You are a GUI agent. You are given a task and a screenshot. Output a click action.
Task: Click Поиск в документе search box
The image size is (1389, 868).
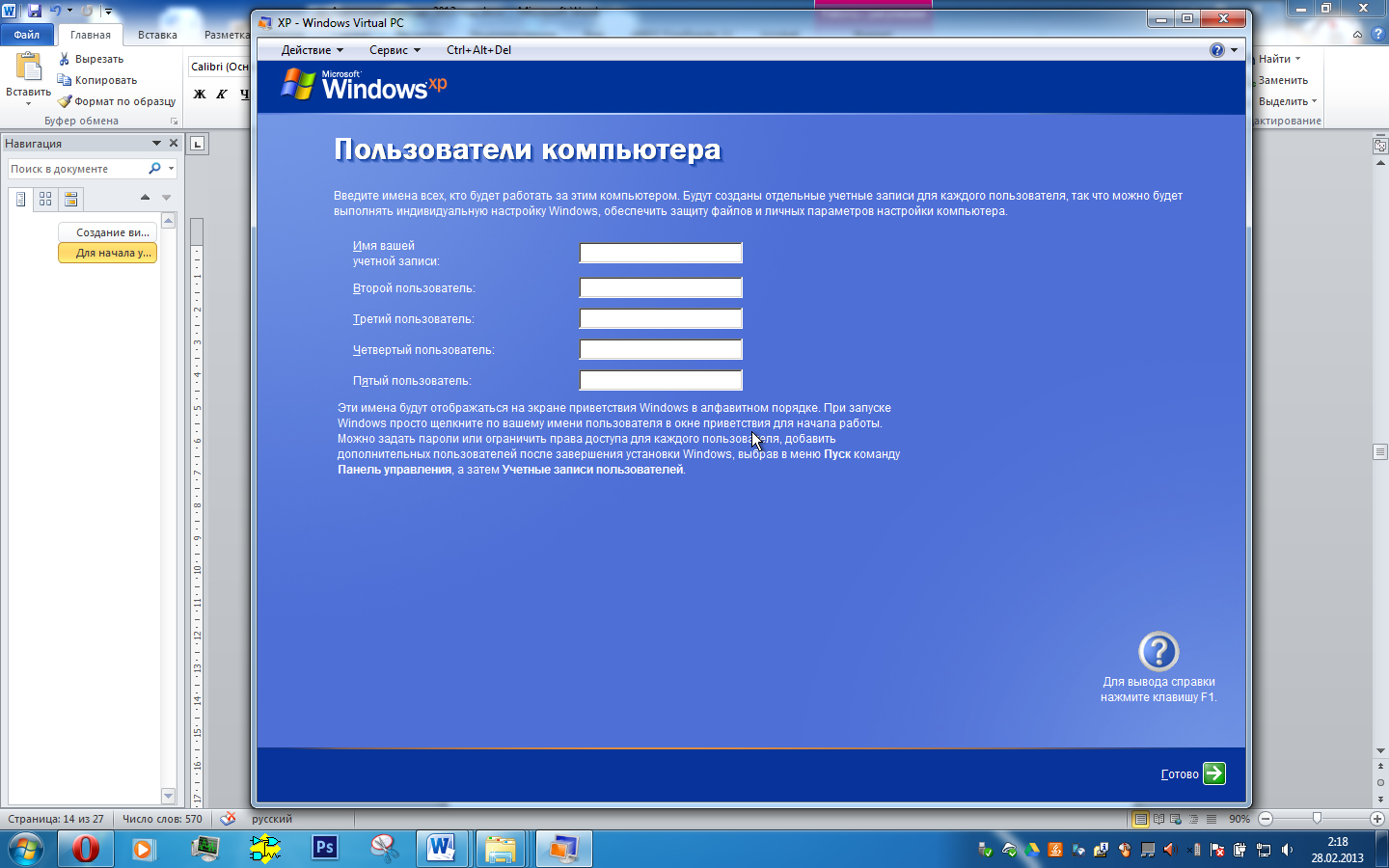pyautogui.click(x=77, y=169)
